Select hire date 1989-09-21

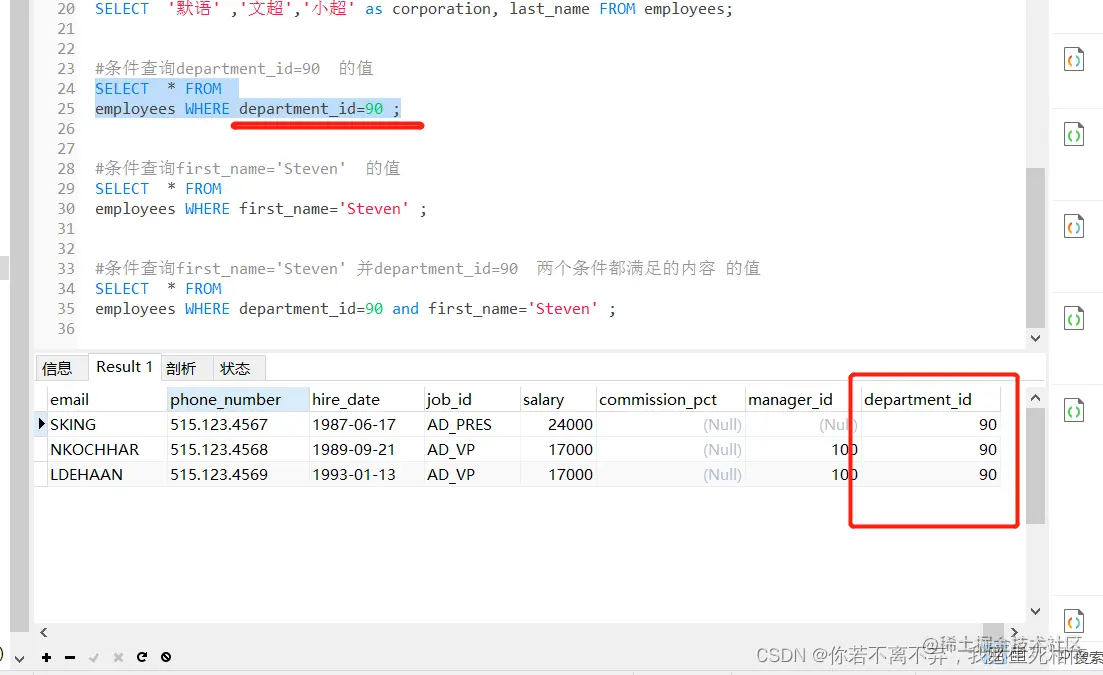tap(366, 449)
